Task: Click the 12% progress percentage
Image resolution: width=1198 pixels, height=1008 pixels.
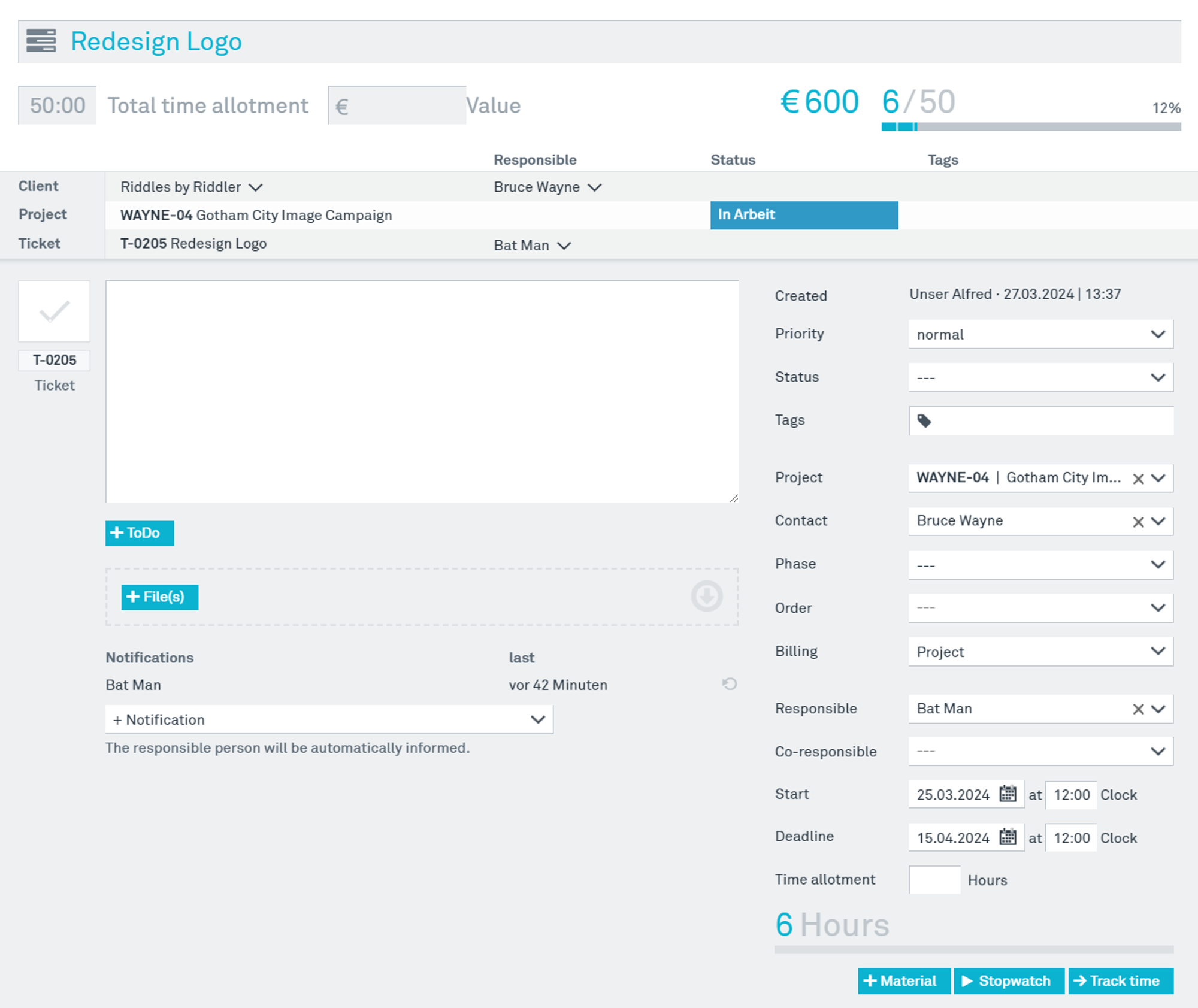Action: [x=1166, y=108]
